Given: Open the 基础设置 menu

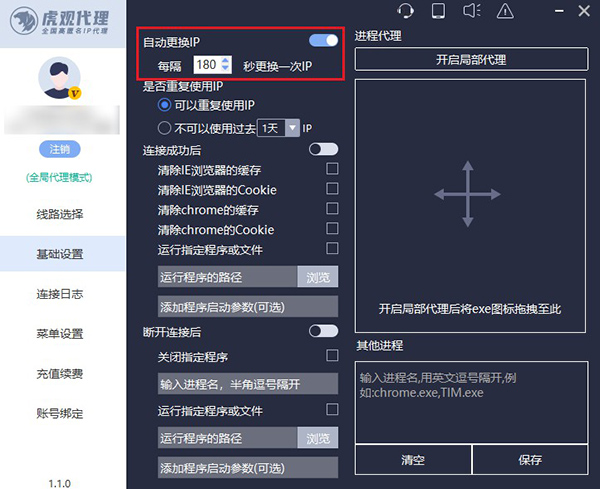Looking at the screenshot, I should point(62,254).
